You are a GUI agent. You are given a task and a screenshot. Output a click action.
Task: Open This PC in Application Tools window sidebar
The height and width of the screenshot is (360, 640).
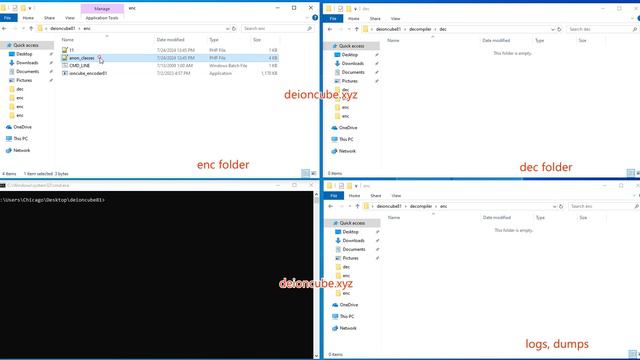pos(20,139)
